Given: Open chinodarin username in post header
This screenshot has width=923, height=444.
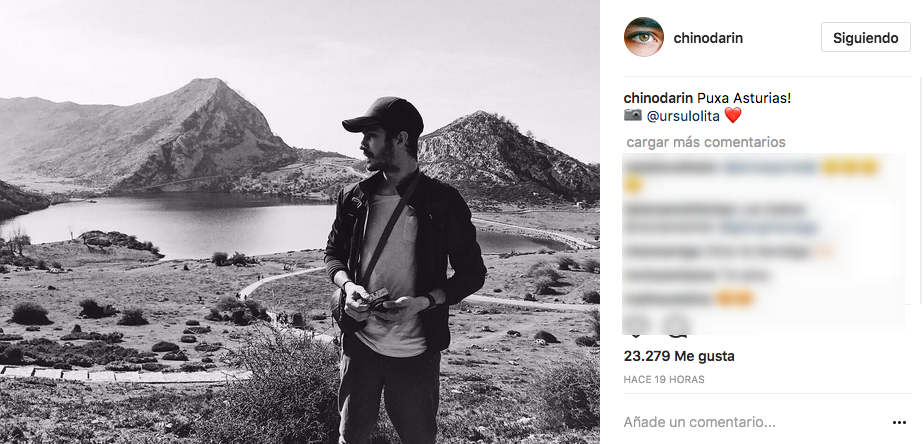Looking at the screenshot, I should [708, 38].
